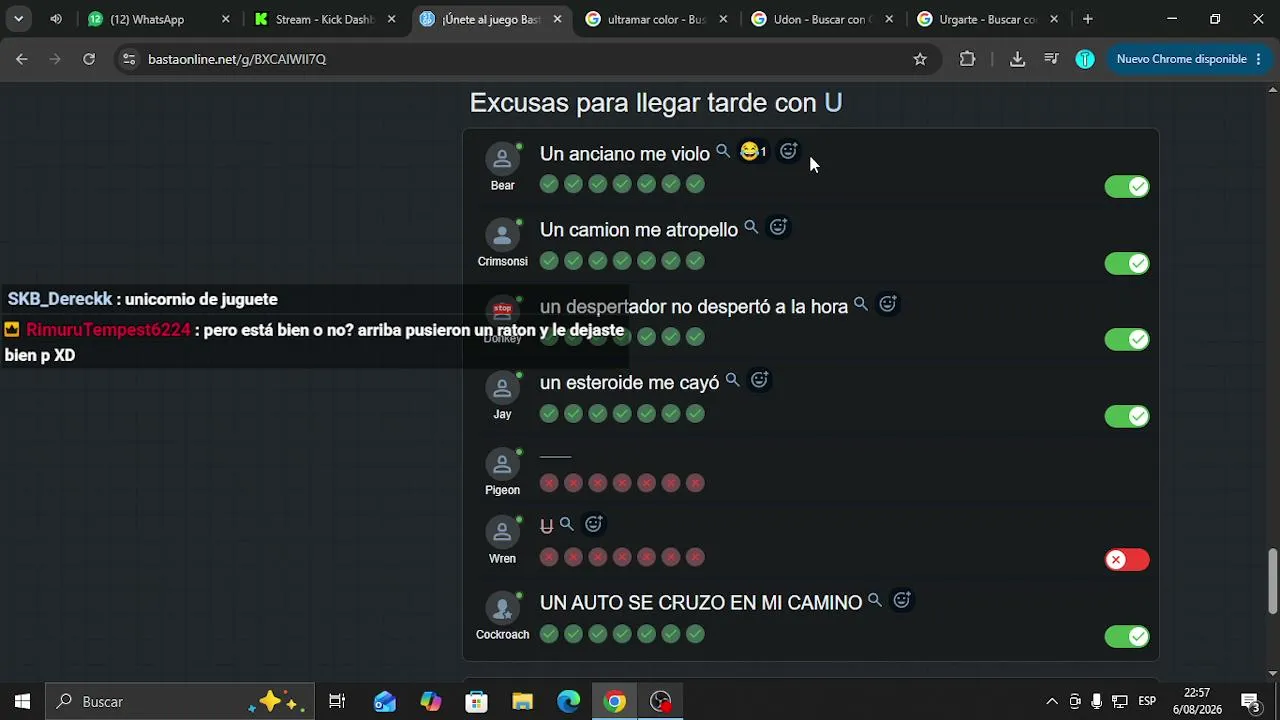This screenshot has width=1280, height=720.
Task: Click Jay's player avatar
Action: pyautogui.click(x=502, y=388)
